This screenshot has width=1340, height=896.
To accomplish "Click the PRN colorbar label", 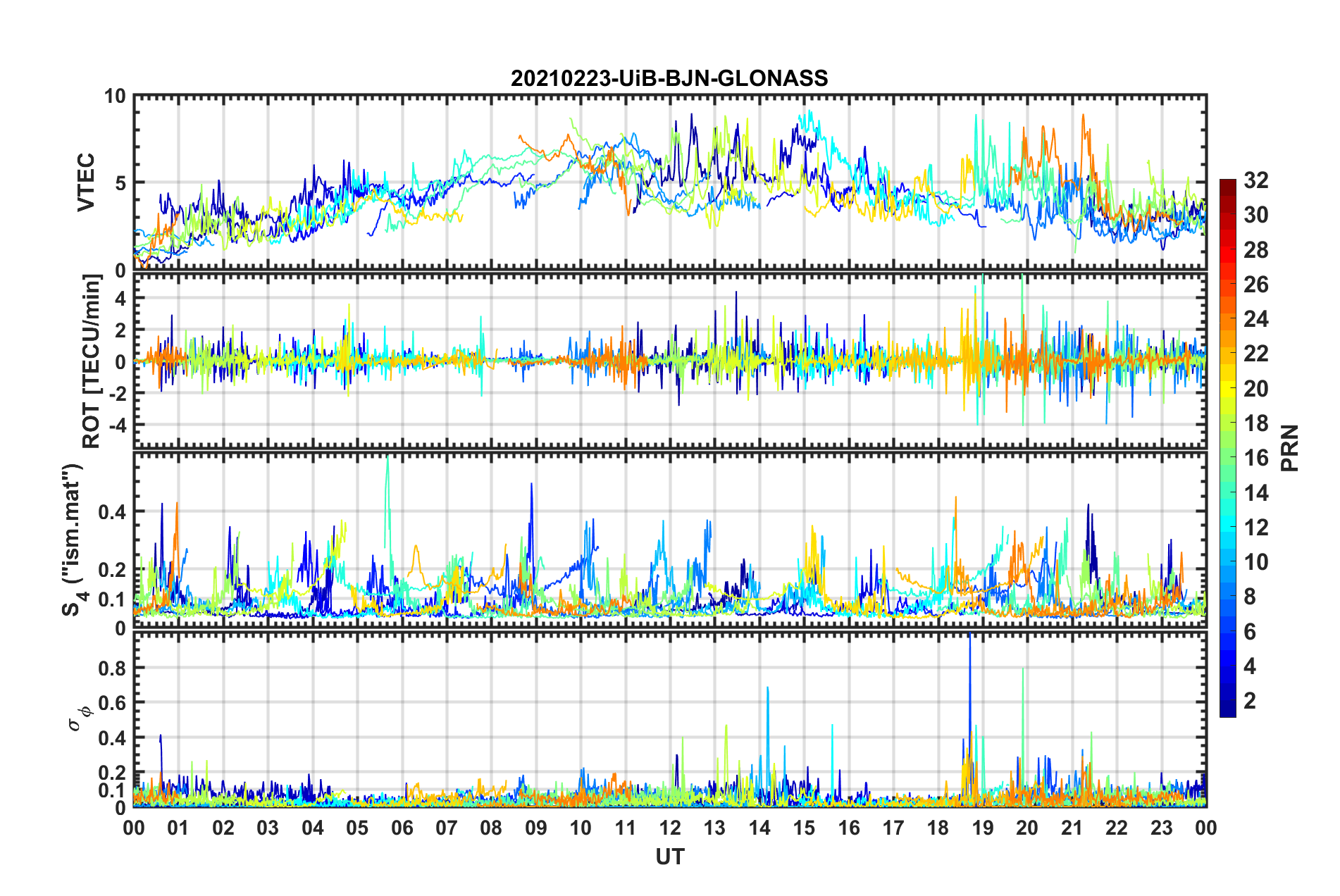I will click(1290, 449).
